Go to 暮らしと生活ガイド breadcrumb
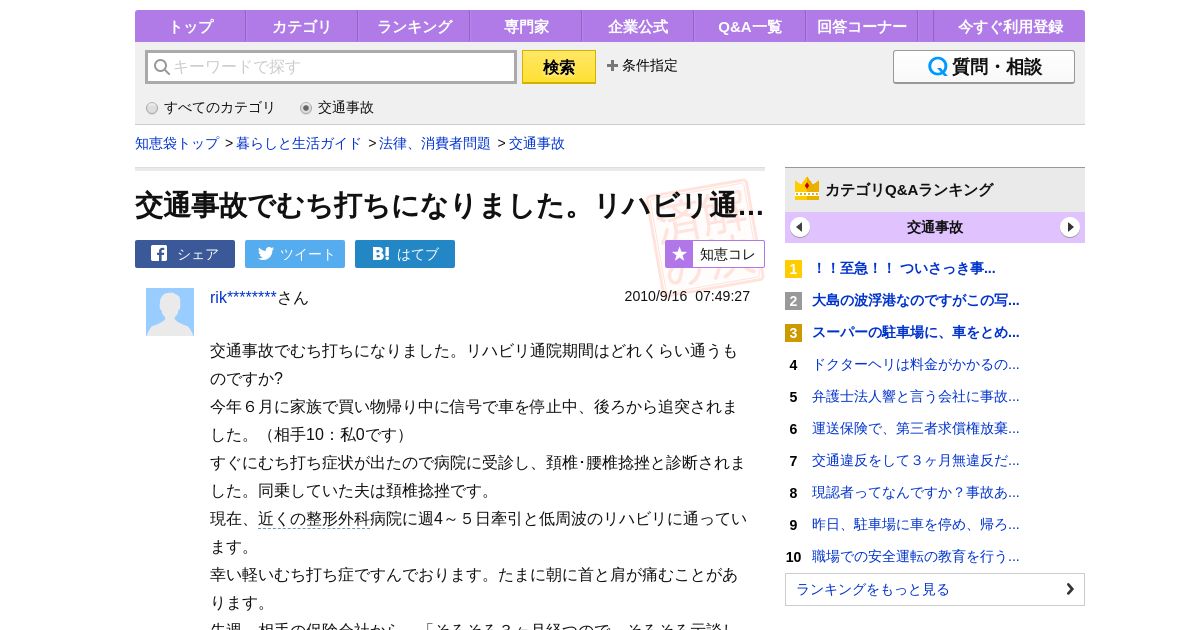 (299, 143)
